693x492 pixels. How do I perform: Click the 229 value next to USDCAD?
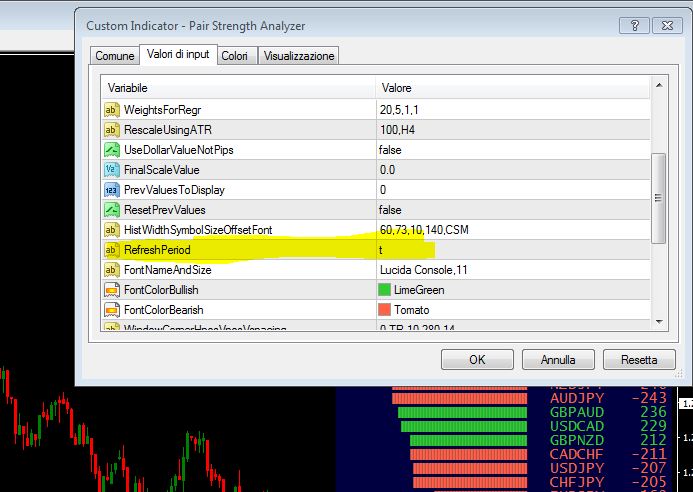coord(653,427)
